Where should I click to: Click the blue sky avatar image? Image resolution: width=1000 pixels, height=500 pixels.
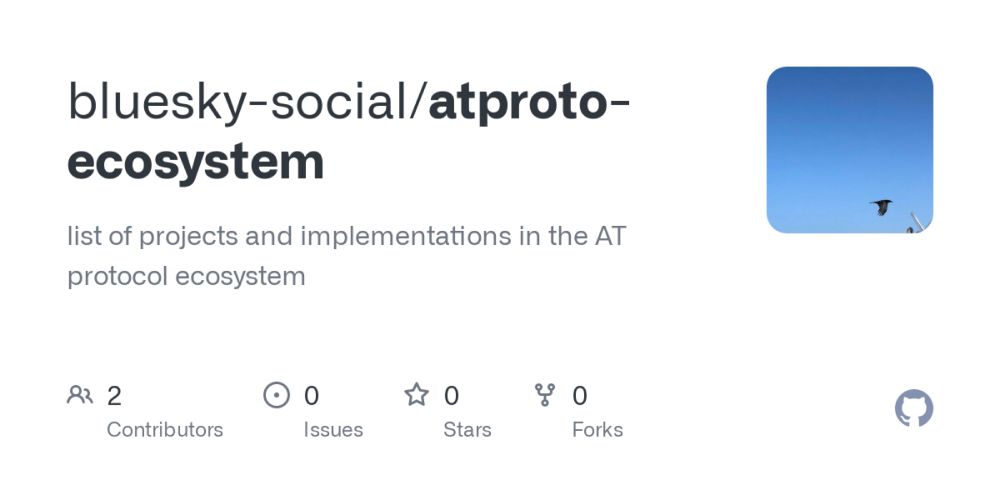pos(849,150)
